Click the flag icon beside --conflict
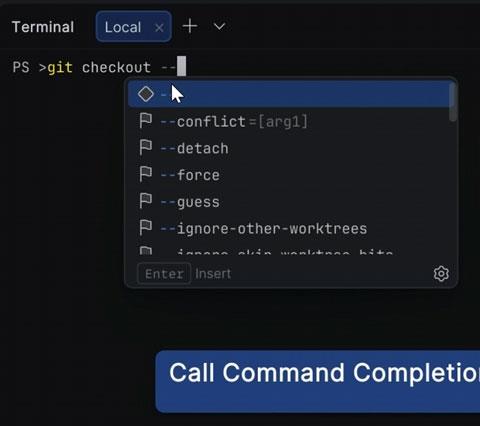Image resolution: width=480 pixels, height=426 pixels. (x=146, y=120)
